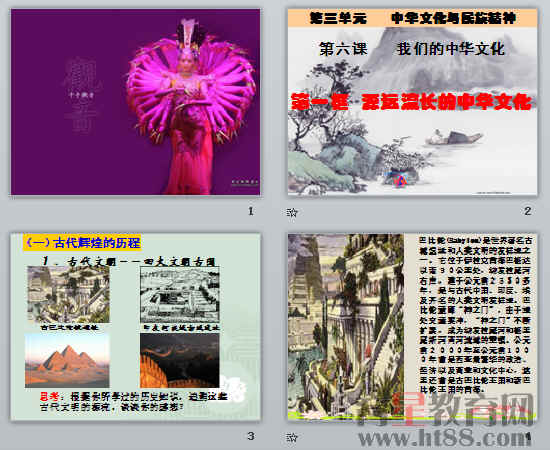This screenshot has width=550, height=450.
Task: Click the animation star icon under slide 2
Action: pos(291,212)
